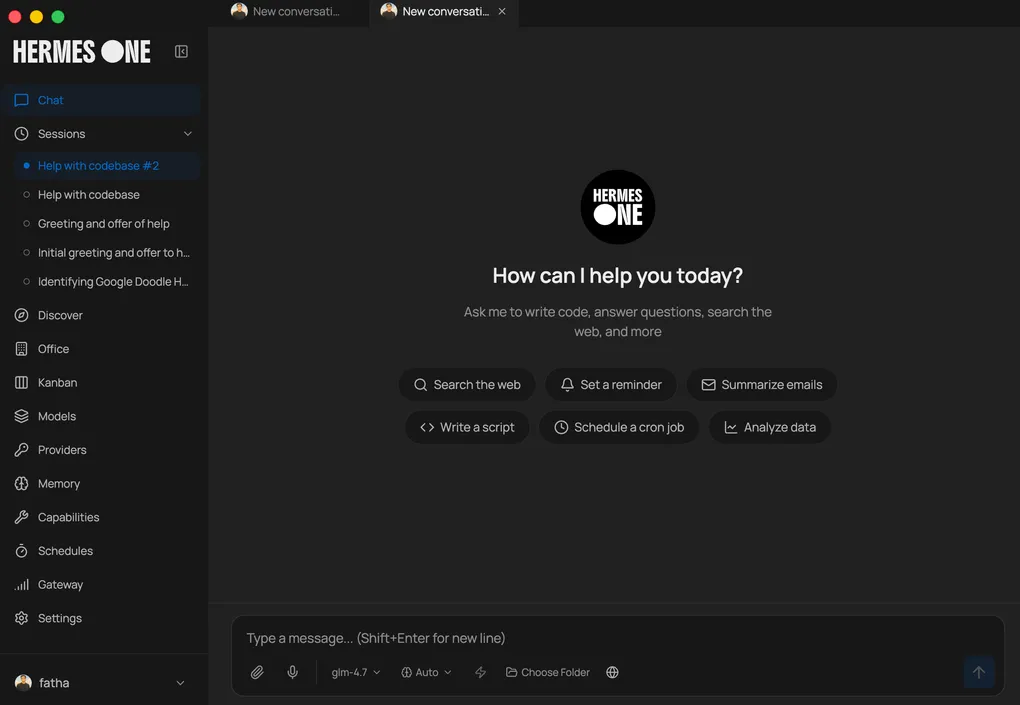
Task: Open Schedules timer icon
Action: (21, 551)
